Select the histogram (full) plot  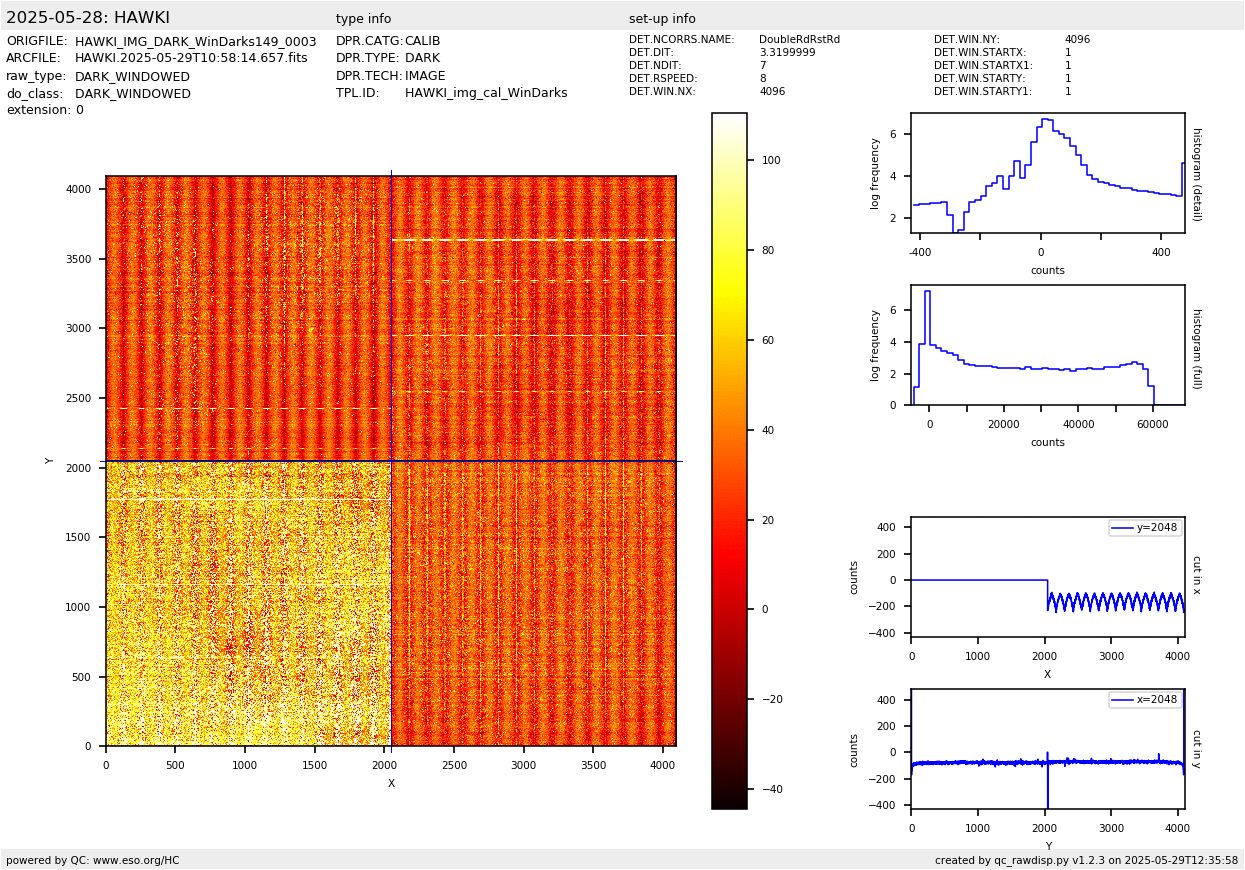point(1047,345)
